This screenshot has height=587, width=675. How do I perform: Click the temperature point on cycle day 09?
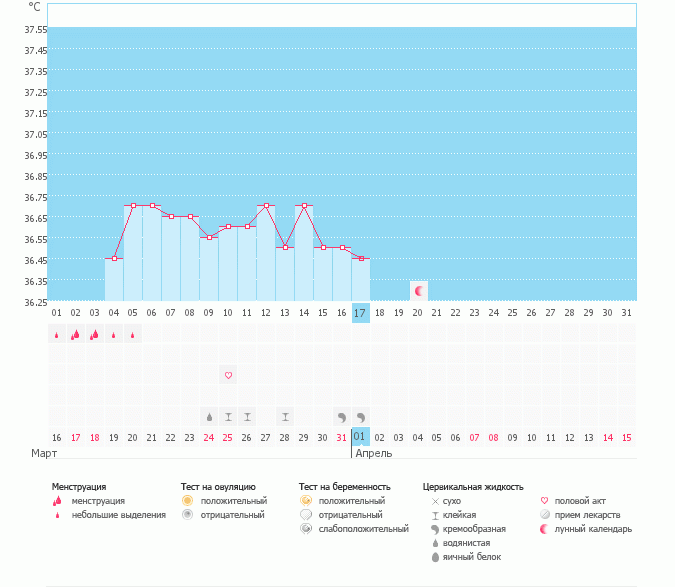209,238
